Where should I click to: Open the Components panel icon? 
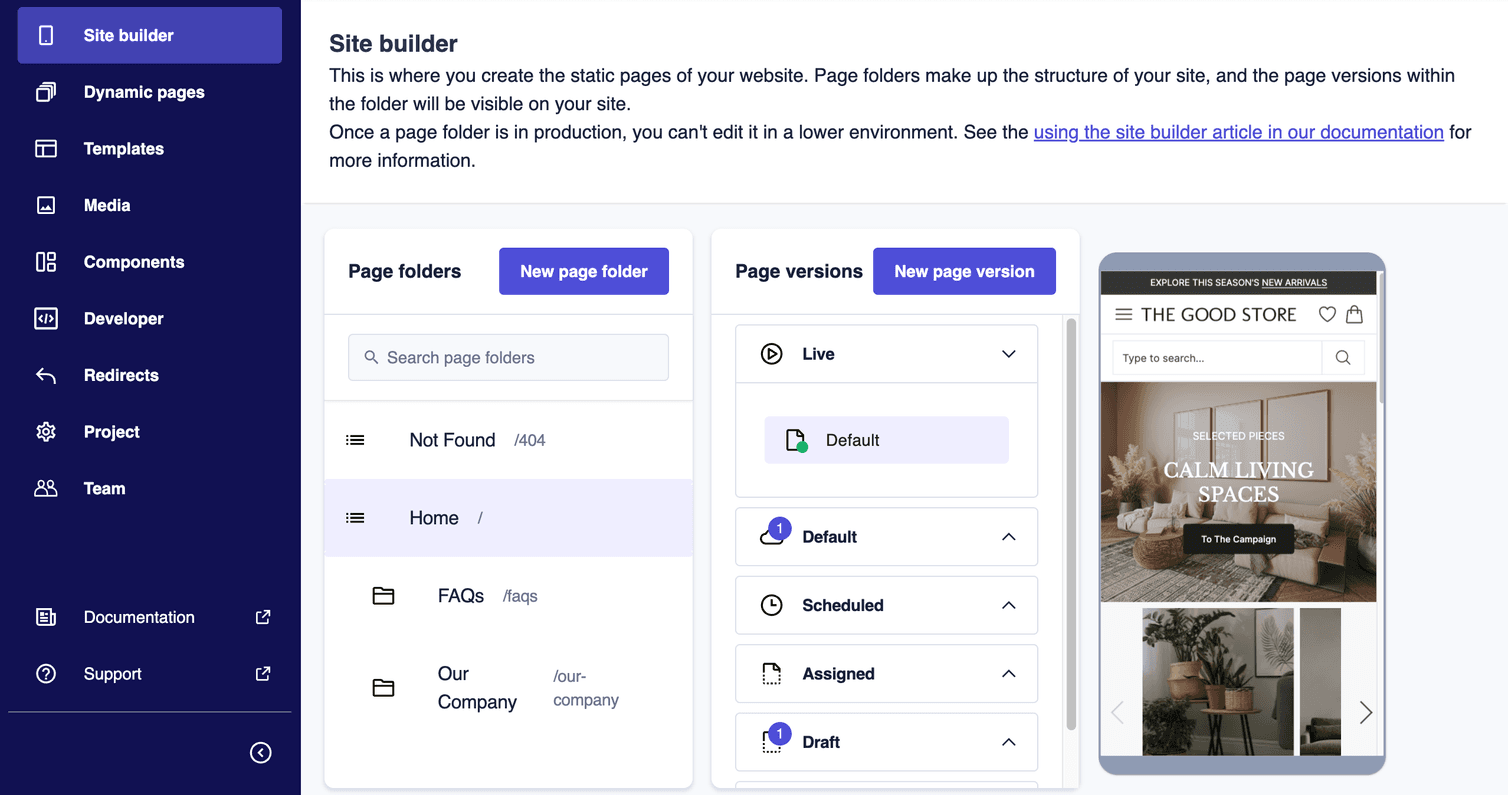pyautogui.click(x=46, y=261)
